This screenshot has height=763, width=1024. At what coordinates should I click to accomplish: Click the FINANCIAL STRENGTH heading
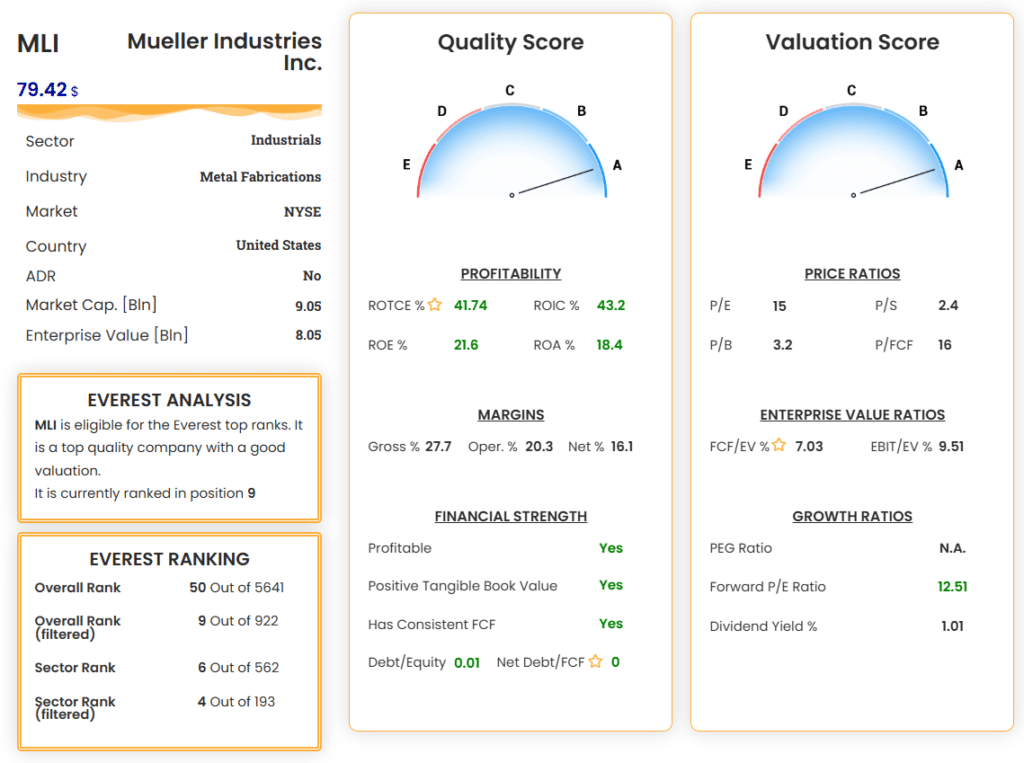click(511, 516)
